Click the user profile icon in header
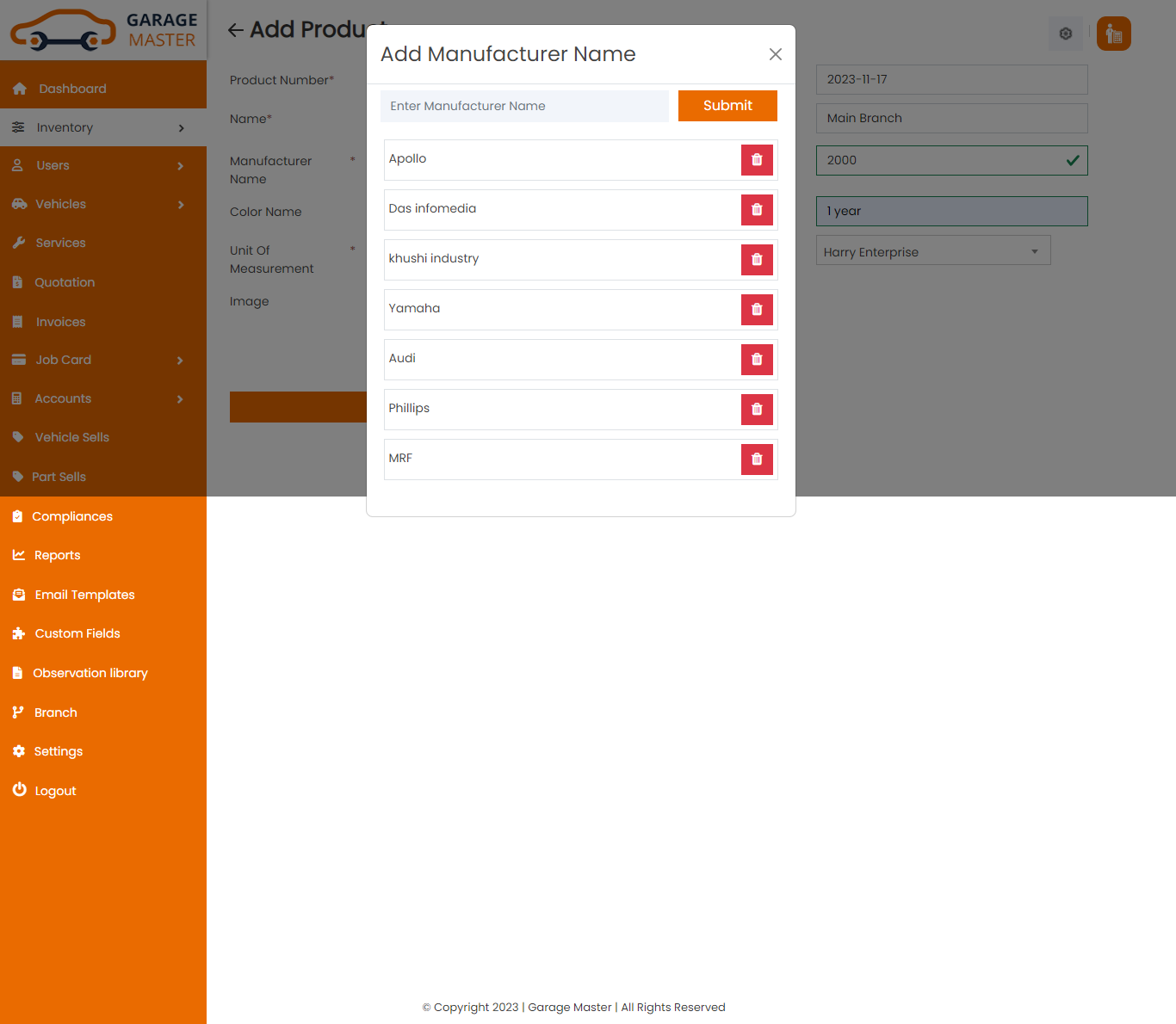The height and width of the screenshot is (1024, 1176). (x=1113, y=34)
